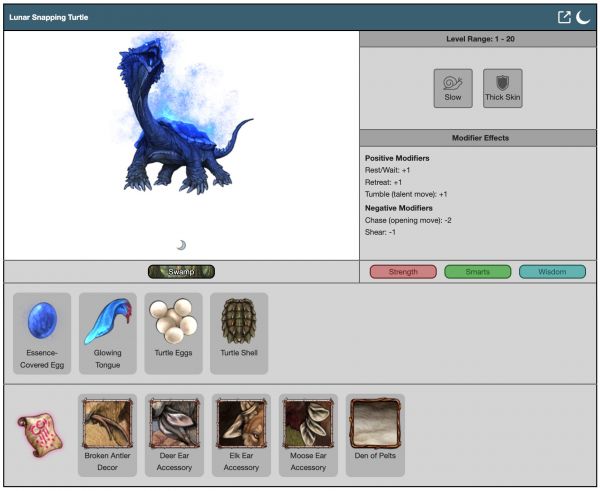Toggle the crescent moon night mode icon
The image size is (600, 491).
[x=583, y=17]
